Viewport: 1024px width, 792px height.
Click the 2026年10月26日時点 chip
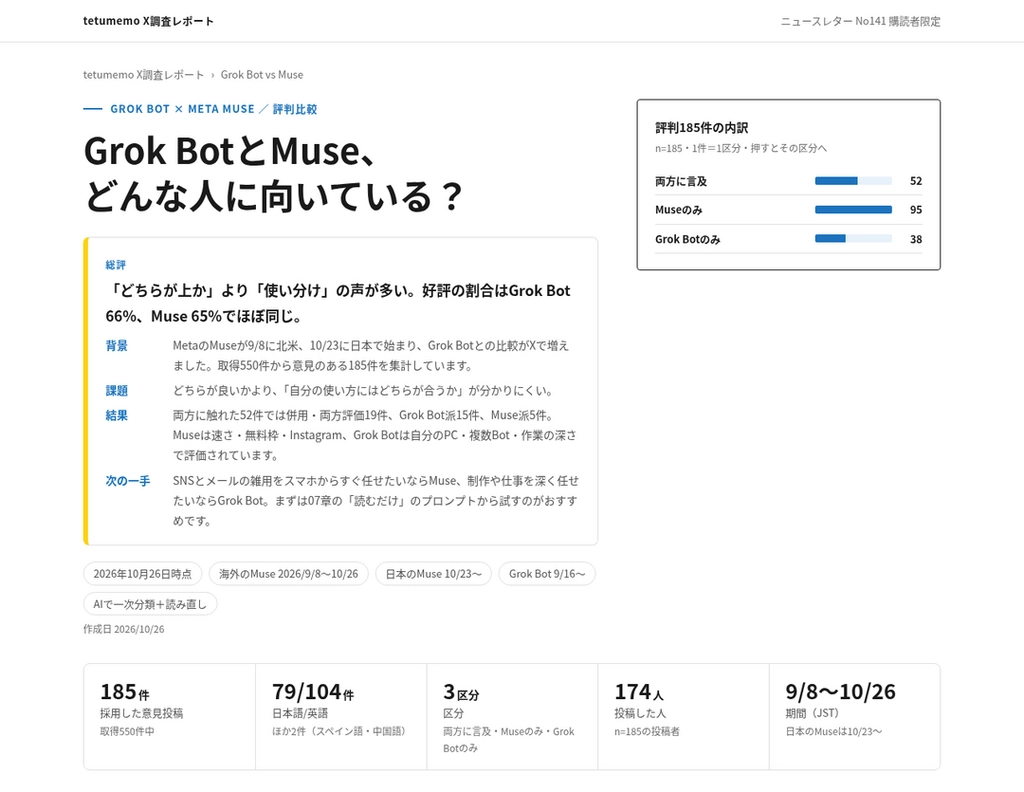click(142, 574)
